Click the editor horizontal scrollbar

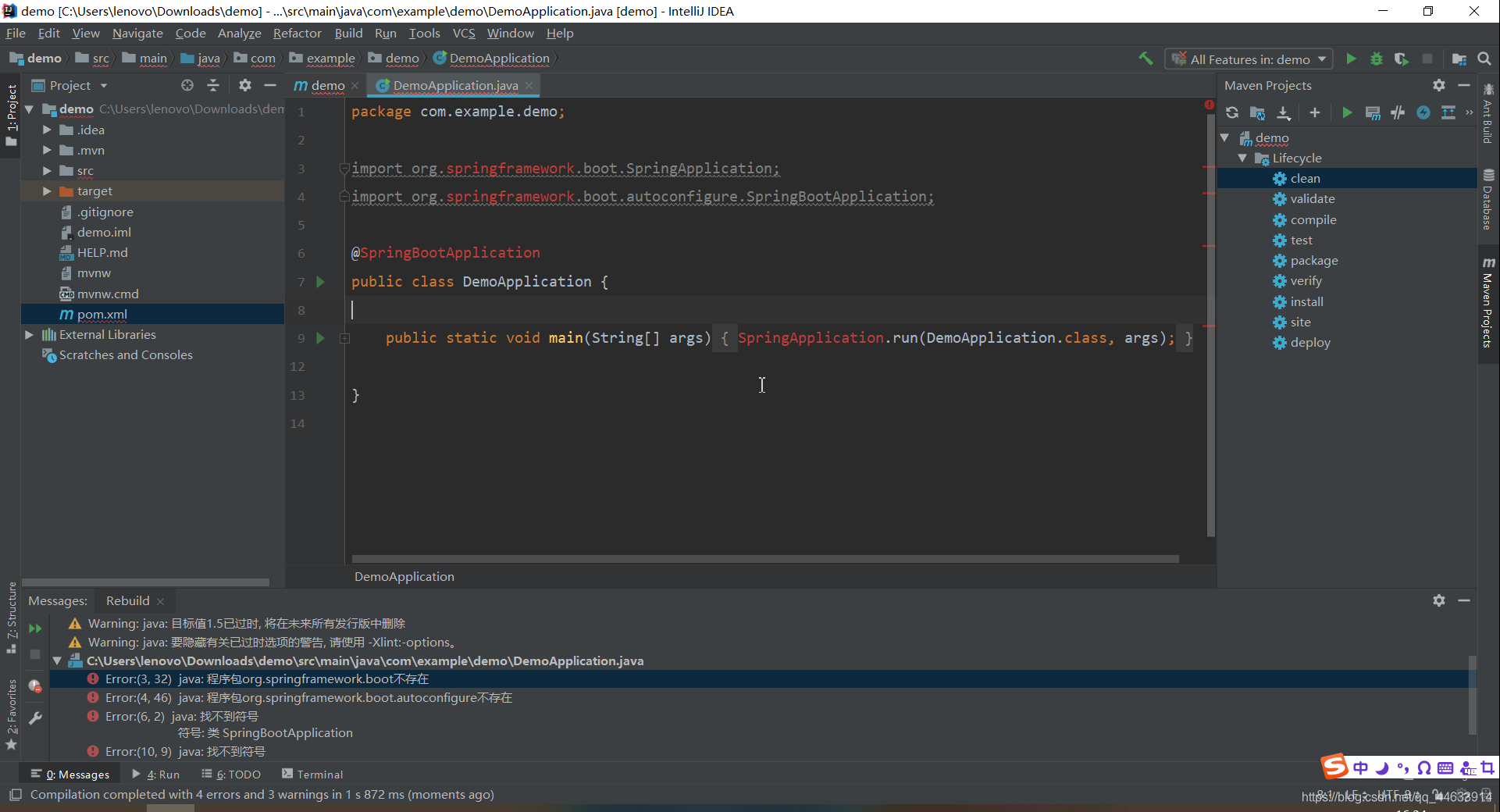tap(765, 559)
